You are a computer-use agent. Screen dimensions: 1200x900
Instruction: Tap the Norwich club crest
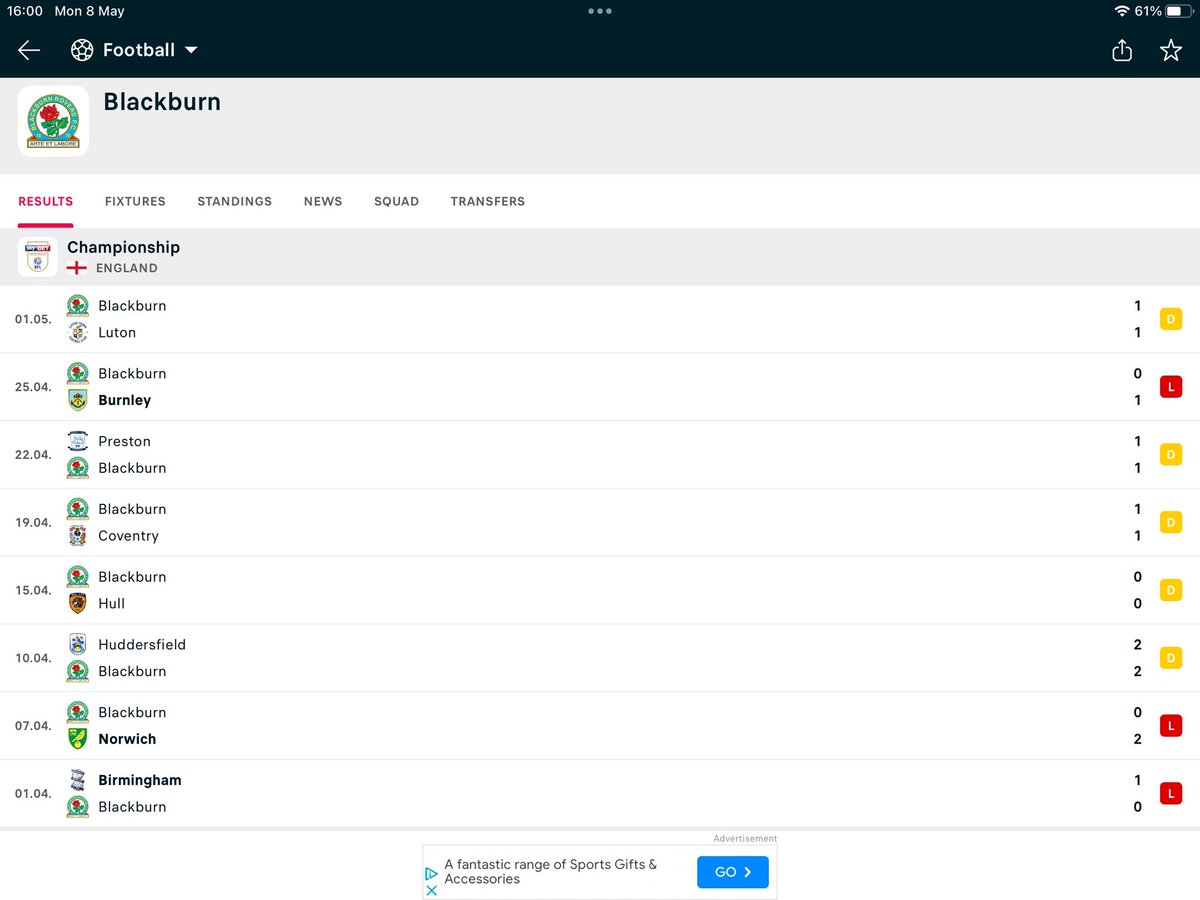77,739
